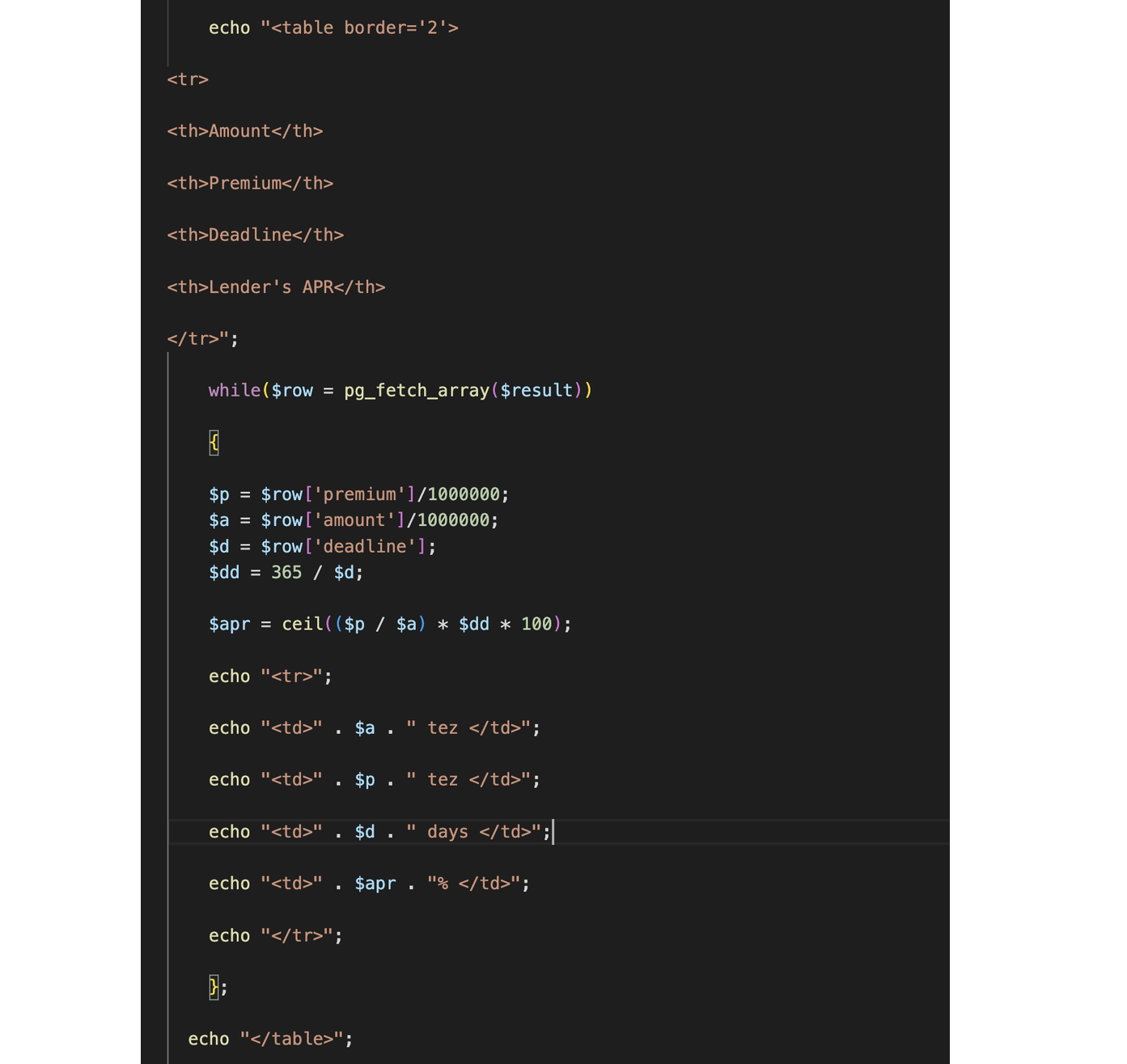Click the pg_fetch_array function name
The width and height of the screenshot is (1127, 1064).
[x=416, y=391]
